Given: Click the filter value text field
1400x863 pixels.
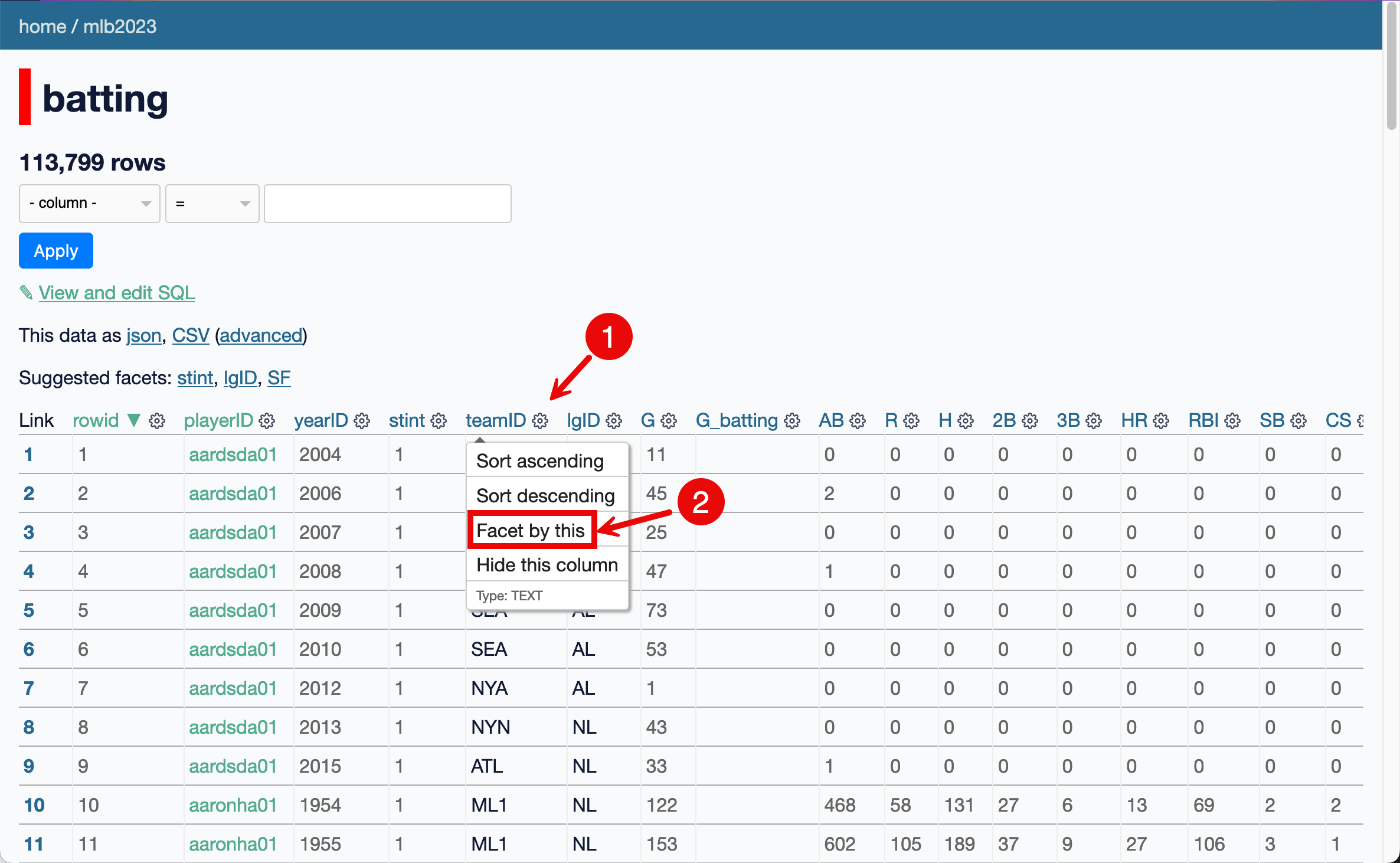Looking at the screenshot, I should 387,204.
